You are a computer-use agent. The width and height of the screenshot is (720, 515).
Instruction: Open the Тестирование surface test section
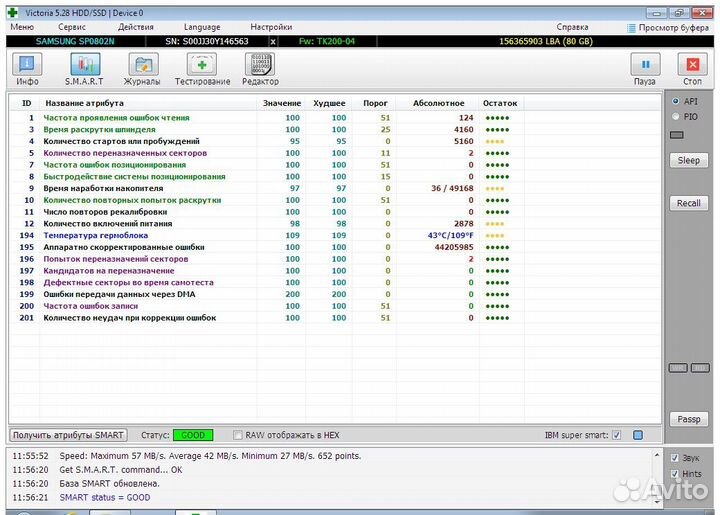[202, 67]
